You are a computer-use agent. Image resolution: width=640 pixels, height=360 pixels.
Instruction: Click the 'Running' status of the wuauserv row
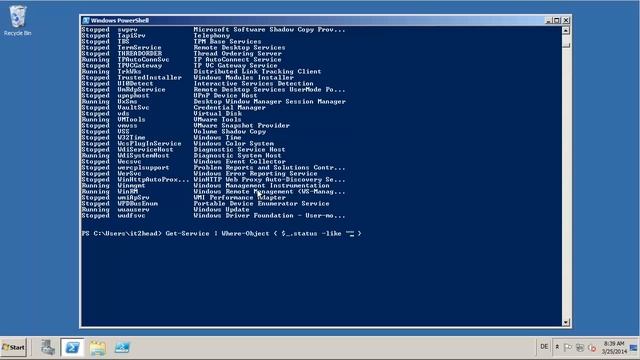pyautogui.click(x=96, y=209)
